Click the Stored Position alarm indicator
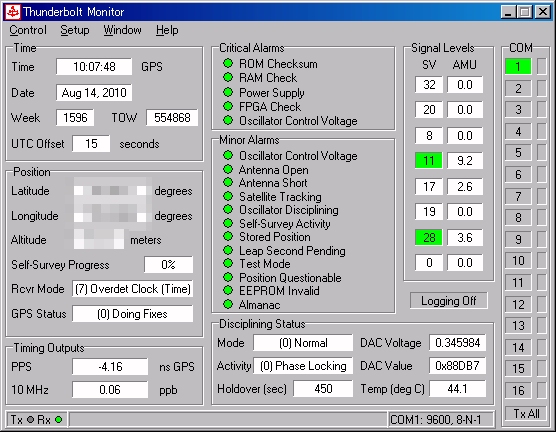Screen dimensions: 556x432 tap(228, 236)
